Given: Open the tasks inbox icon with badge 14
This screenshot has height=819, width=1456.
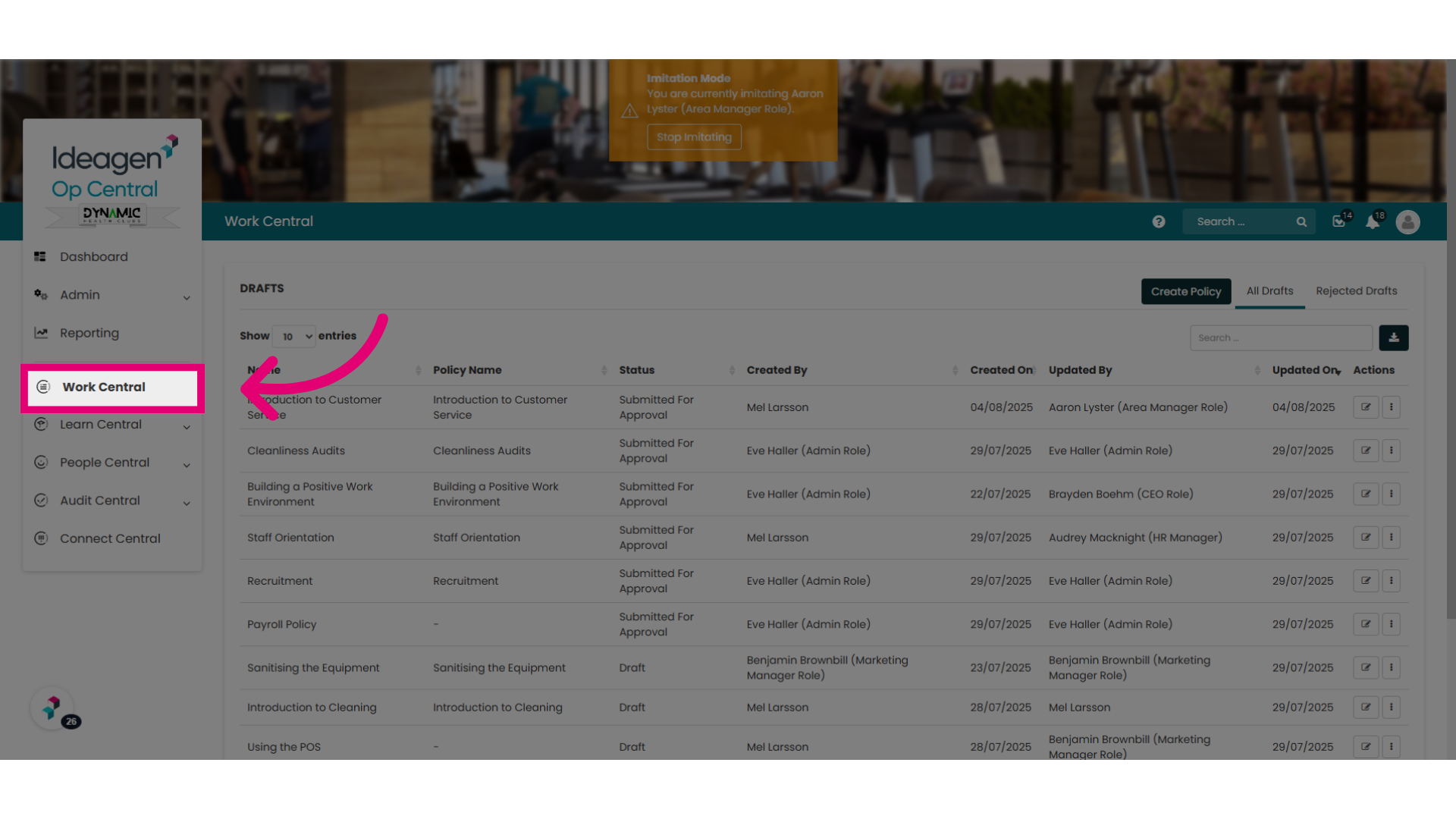Looking at the screenshot, I should click(x=1340, y=221).
